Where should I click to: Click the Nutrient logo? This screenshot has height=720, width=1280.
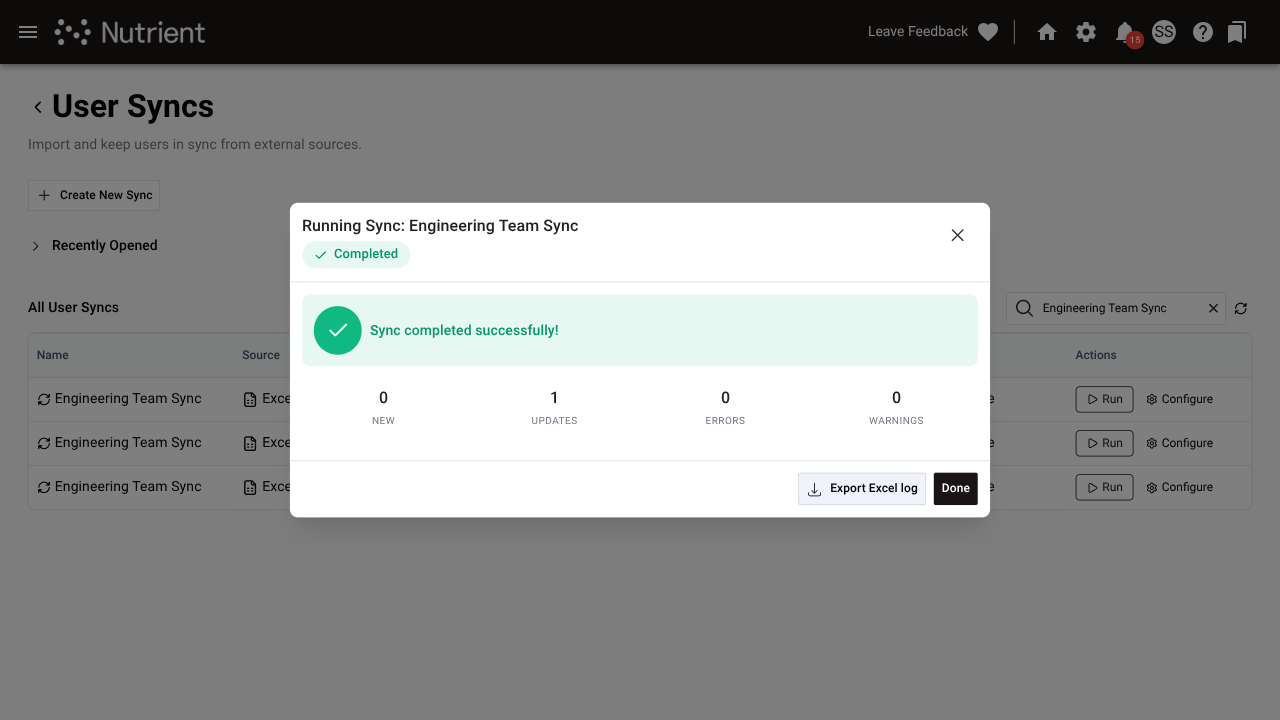[x=130, y=31]
